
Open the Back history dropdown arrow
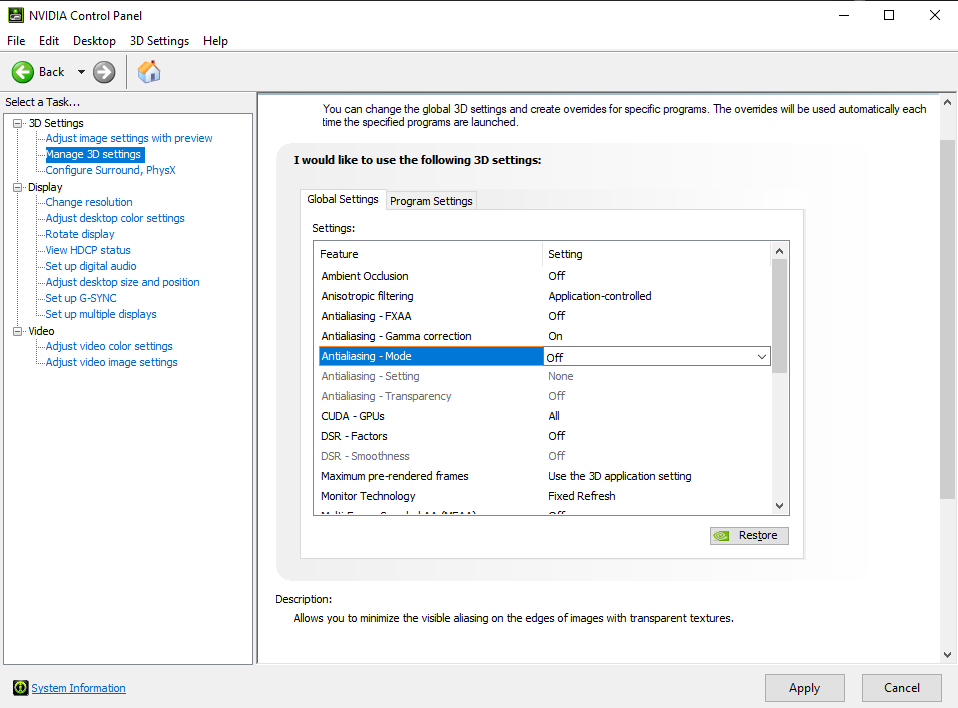tap(81, 72)
